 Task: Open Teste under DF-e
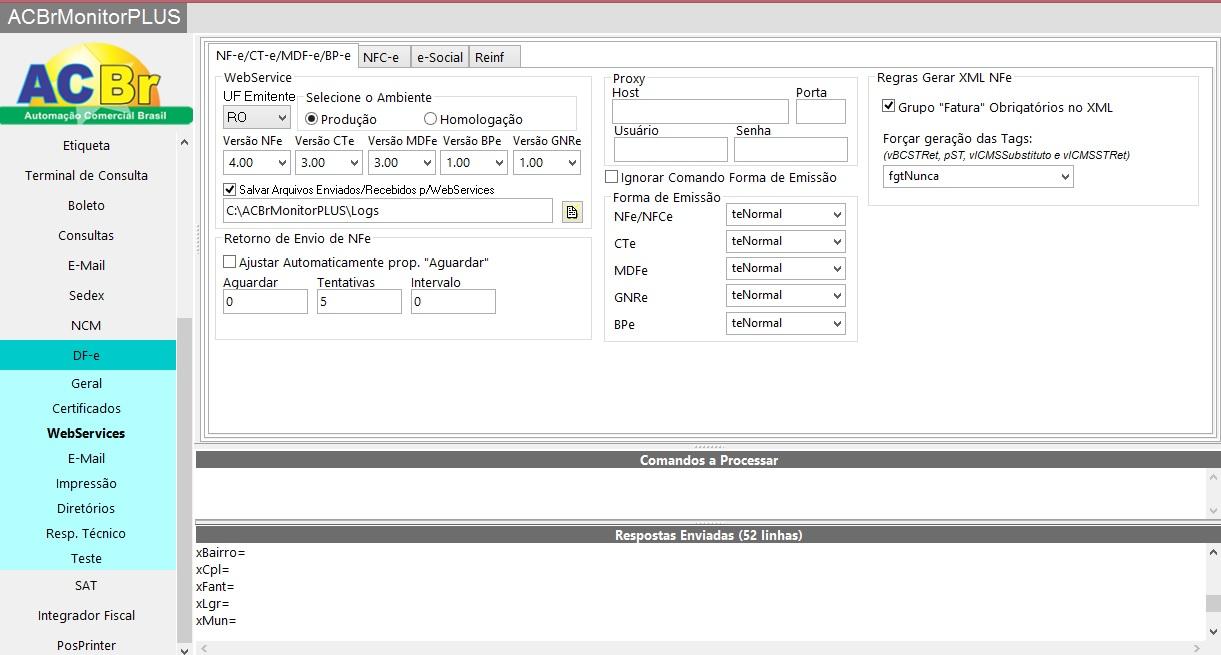(87, 558)
